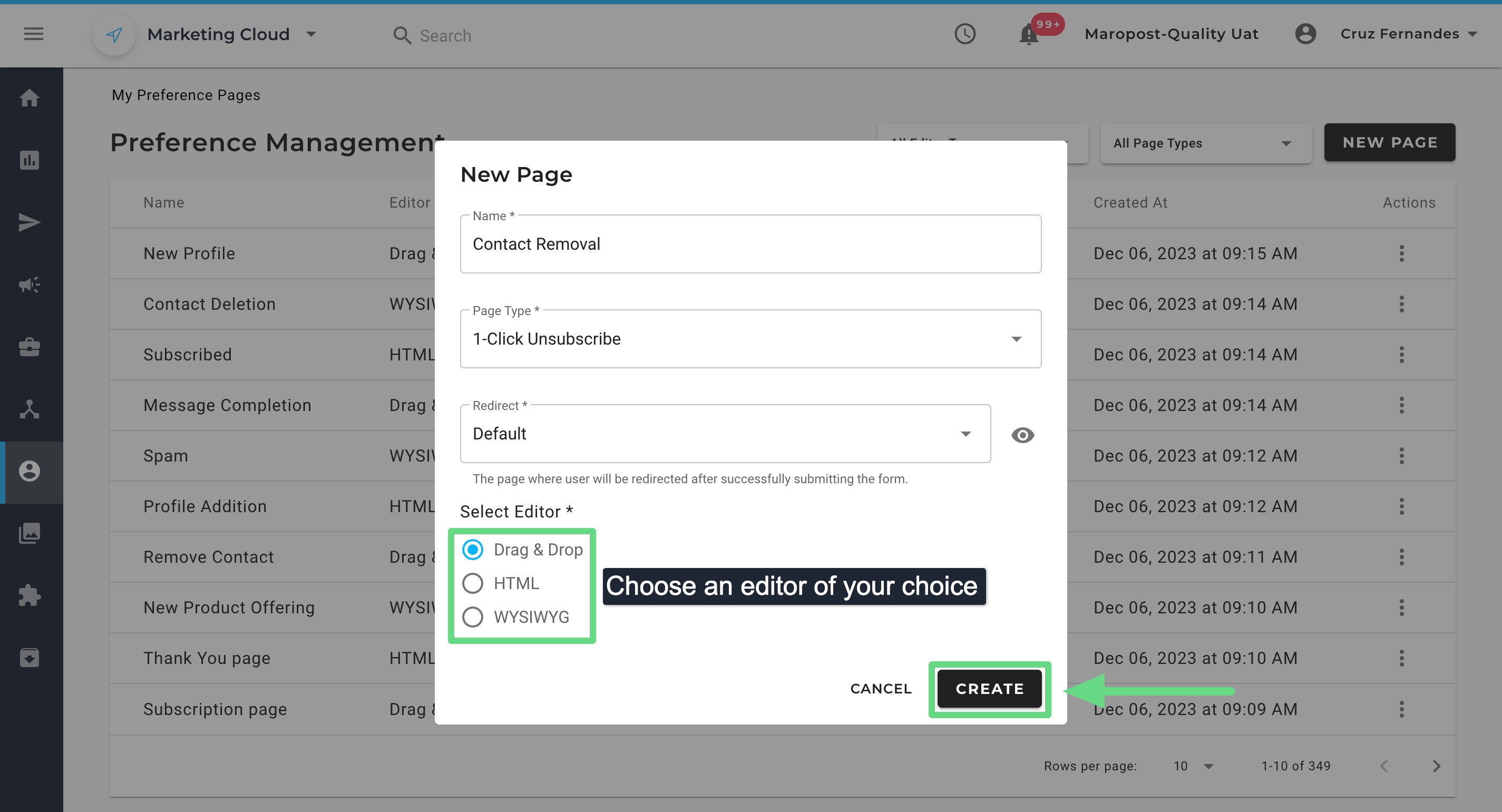Go to Home in the sidebar
The height and width of the screenshot is (812, 1502).
(x=29, y=97)
